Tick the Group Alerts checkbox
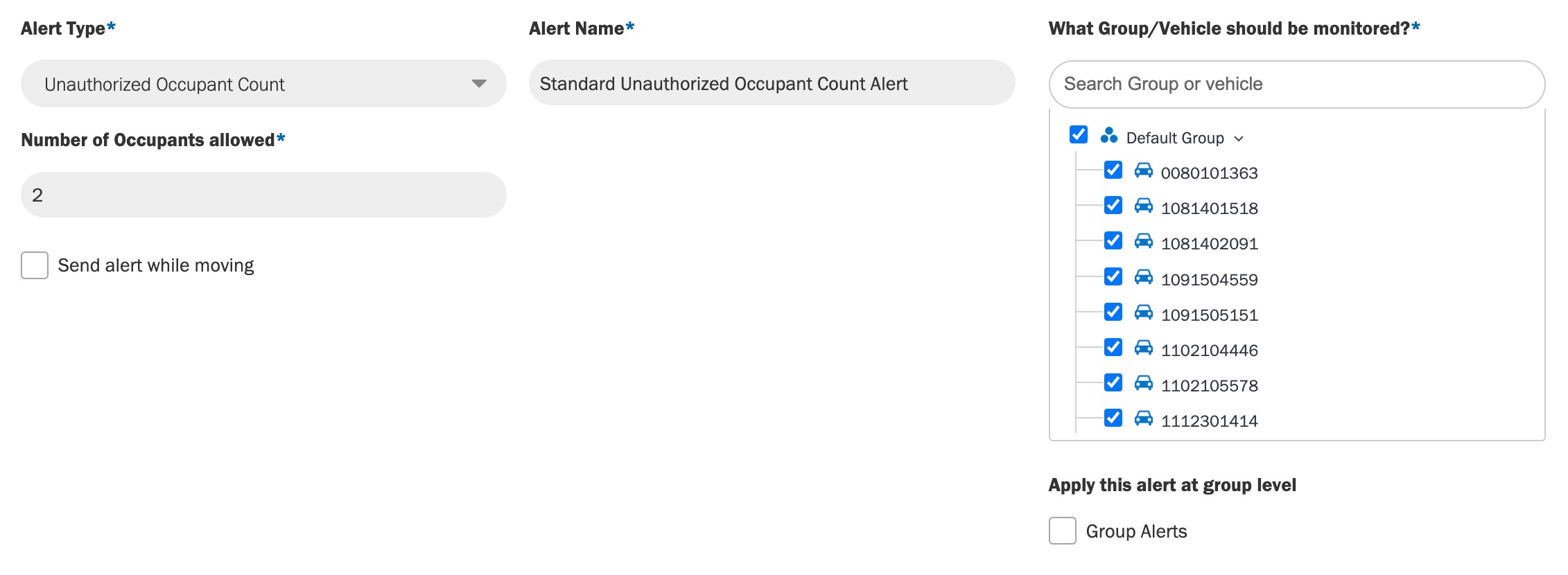This screenshot has width=1568, height=575. (x=1062, y=531)
